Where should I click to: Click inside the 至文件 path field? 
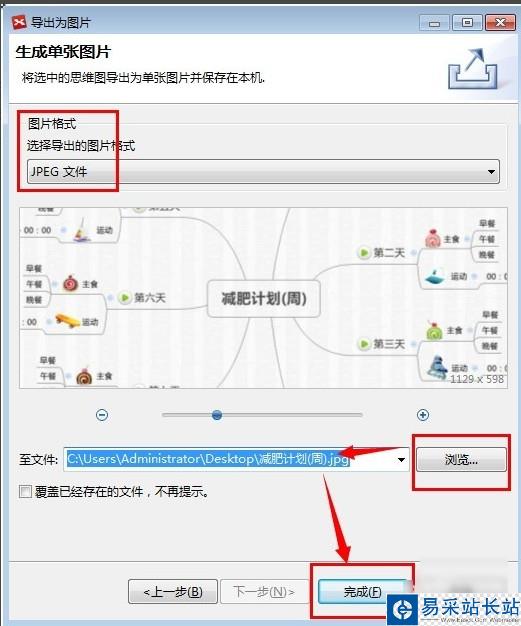[236, 460]
